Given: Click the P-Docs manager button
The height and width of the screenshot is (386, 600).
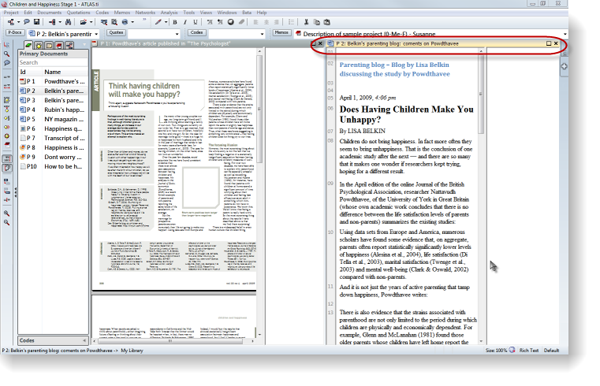Looking at the screenshot, I should 15,33.
